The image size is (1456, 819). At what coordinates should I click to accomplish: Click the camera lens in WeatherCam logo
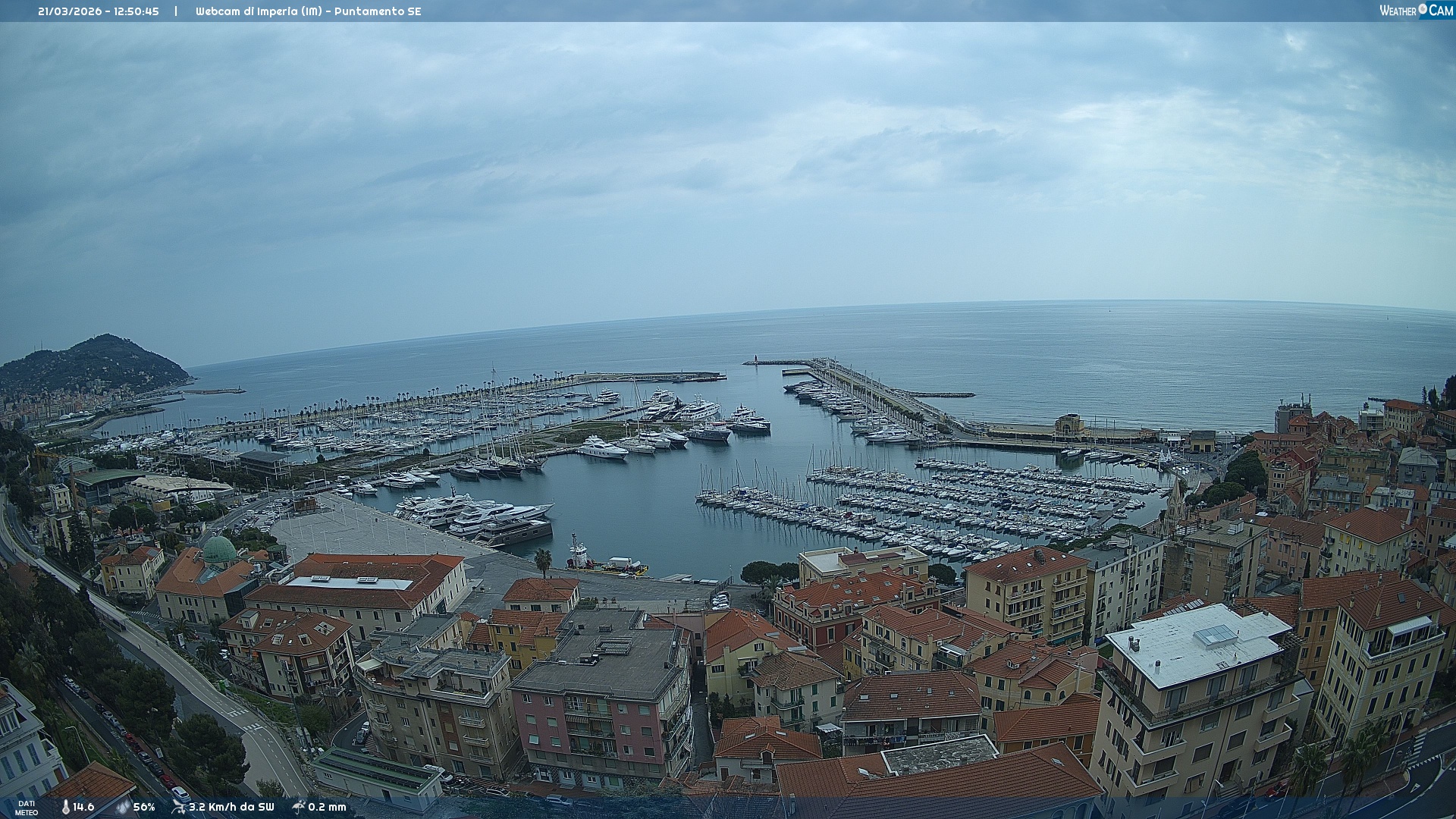[1423, 9]
